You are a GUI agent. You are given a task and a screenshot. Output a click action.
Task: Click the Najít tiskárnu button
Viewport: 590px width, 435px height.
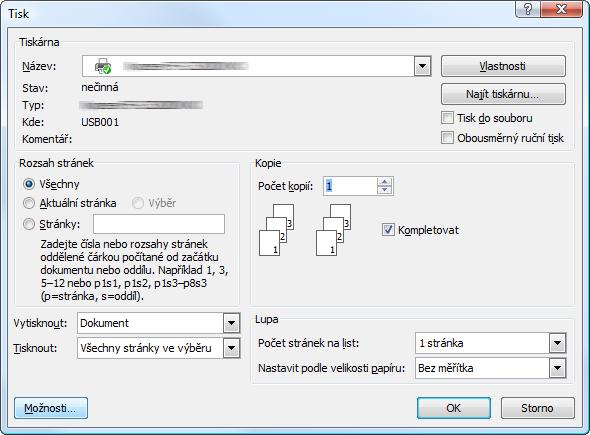click(503, 94)
